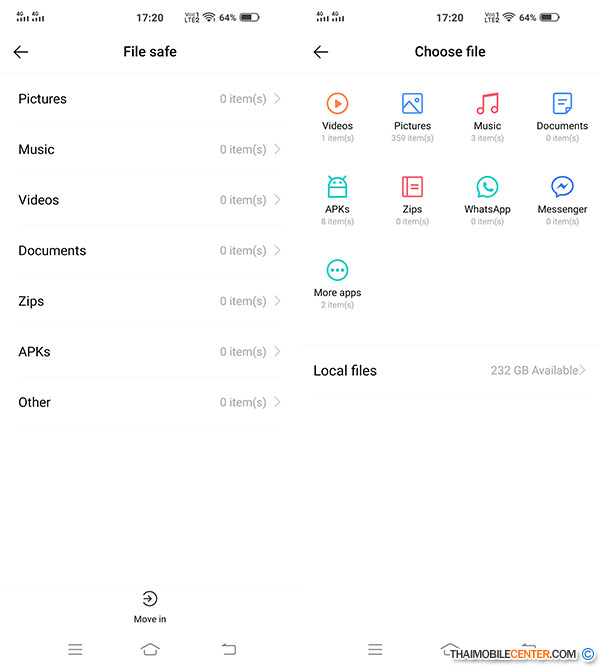The image size is (600, 667).
Task: Tap the More apps ellipsis icon
Action: (x=337, y=270)
